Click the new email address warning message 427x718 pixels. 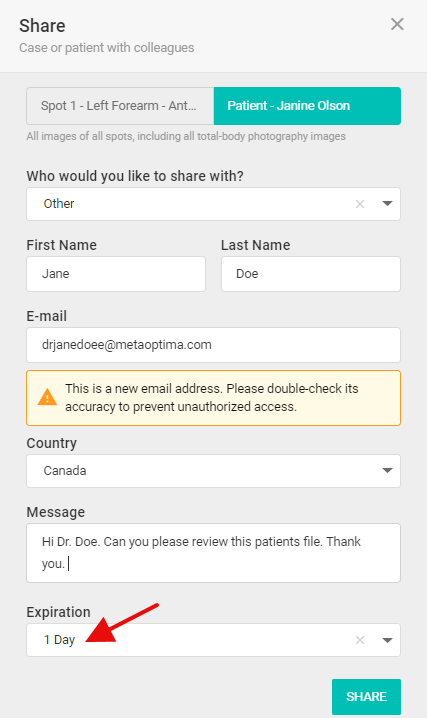213,398
